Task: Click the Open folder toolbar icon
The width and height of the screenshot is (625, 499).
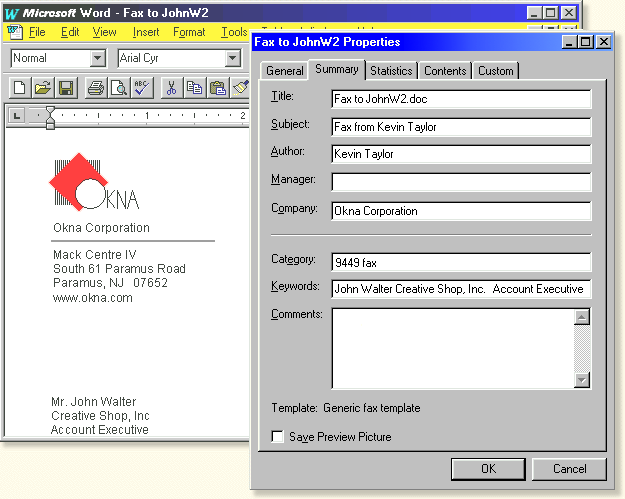Action: 43,88
